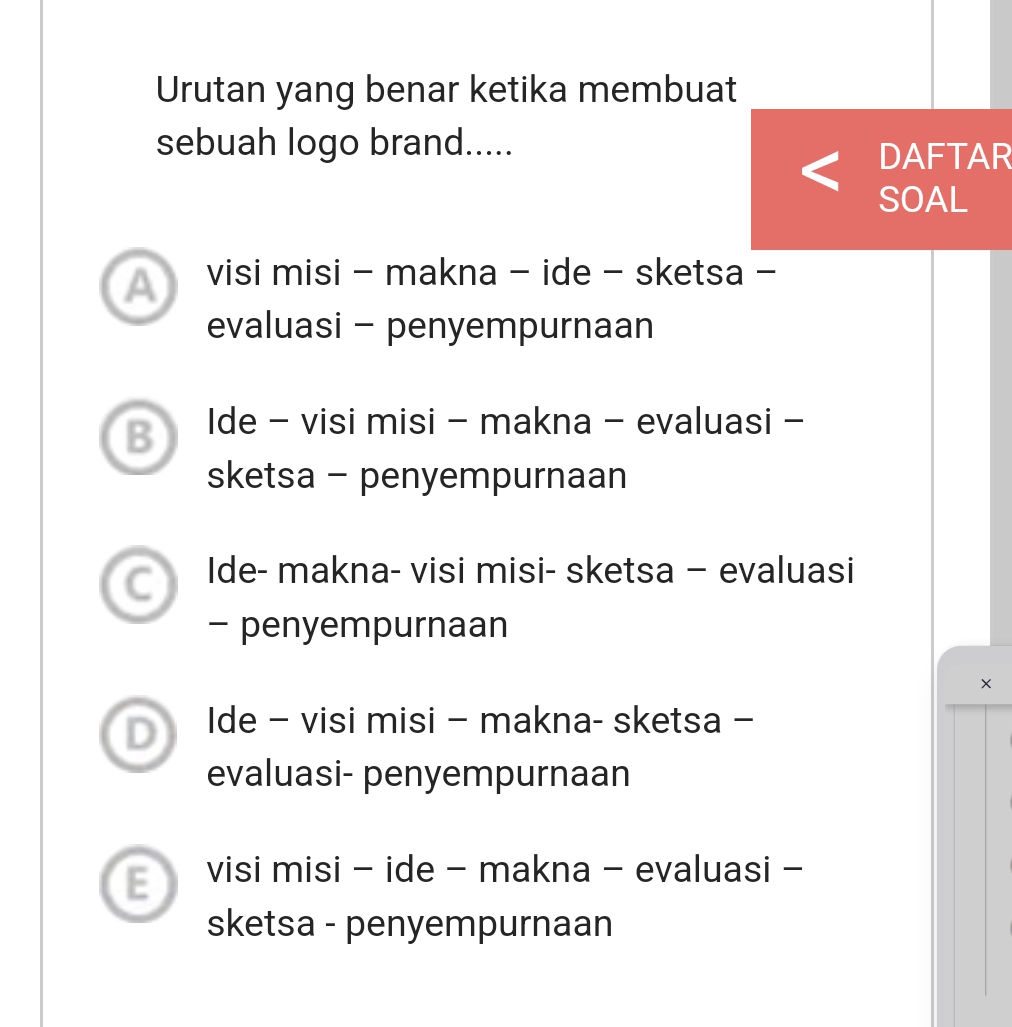Select answer option E

point(138,884)
